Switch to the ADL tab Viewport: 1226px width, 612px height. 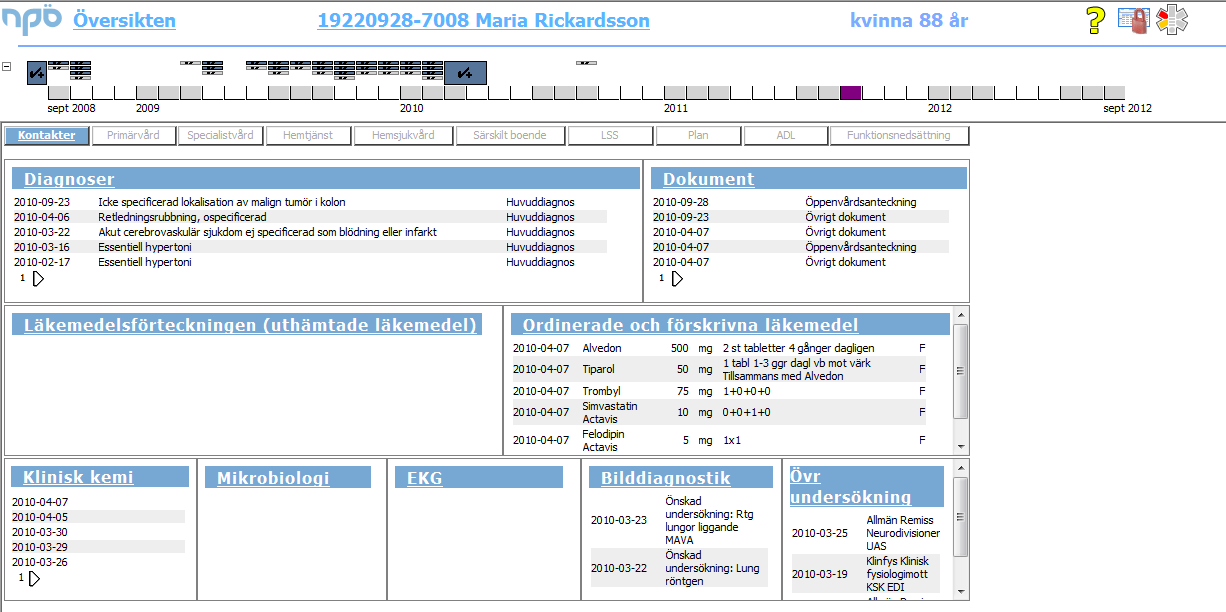(785, 135)
